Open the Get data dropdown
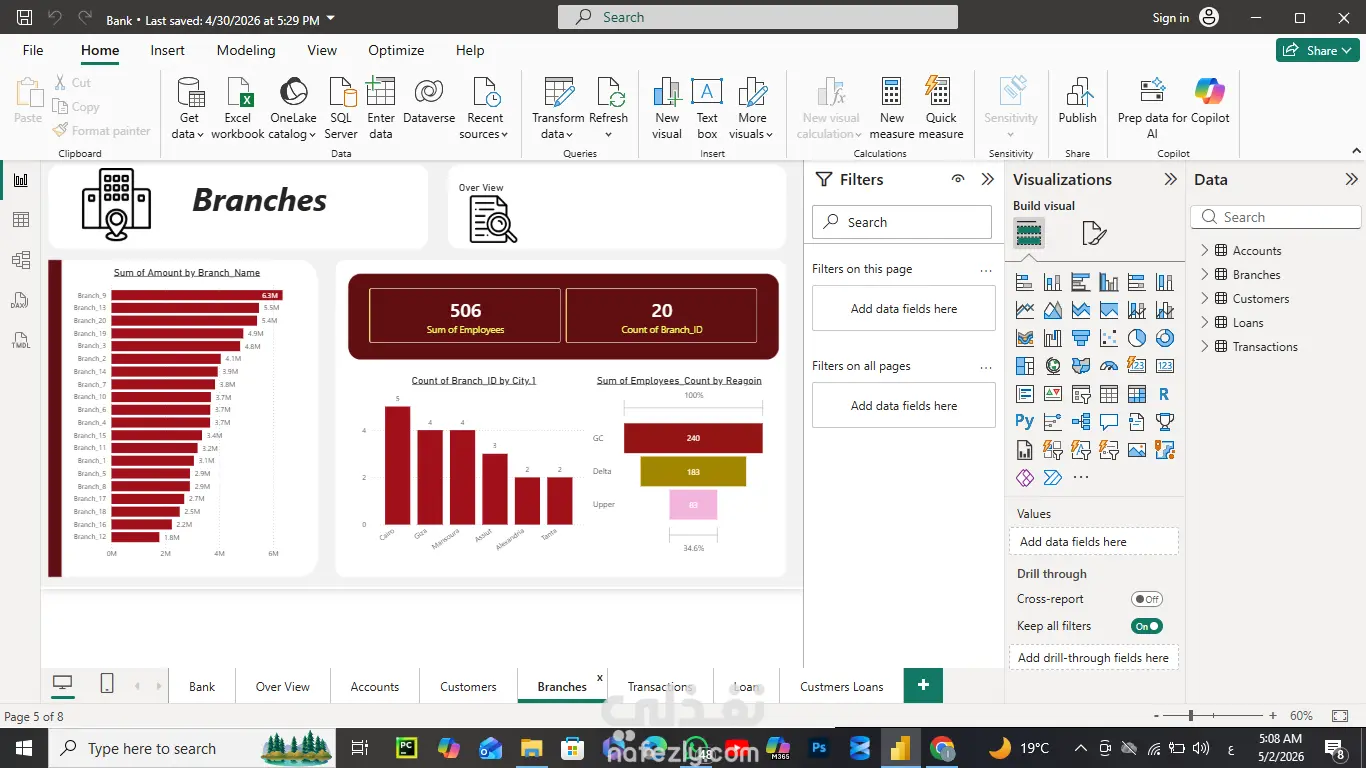 (189, 108)
